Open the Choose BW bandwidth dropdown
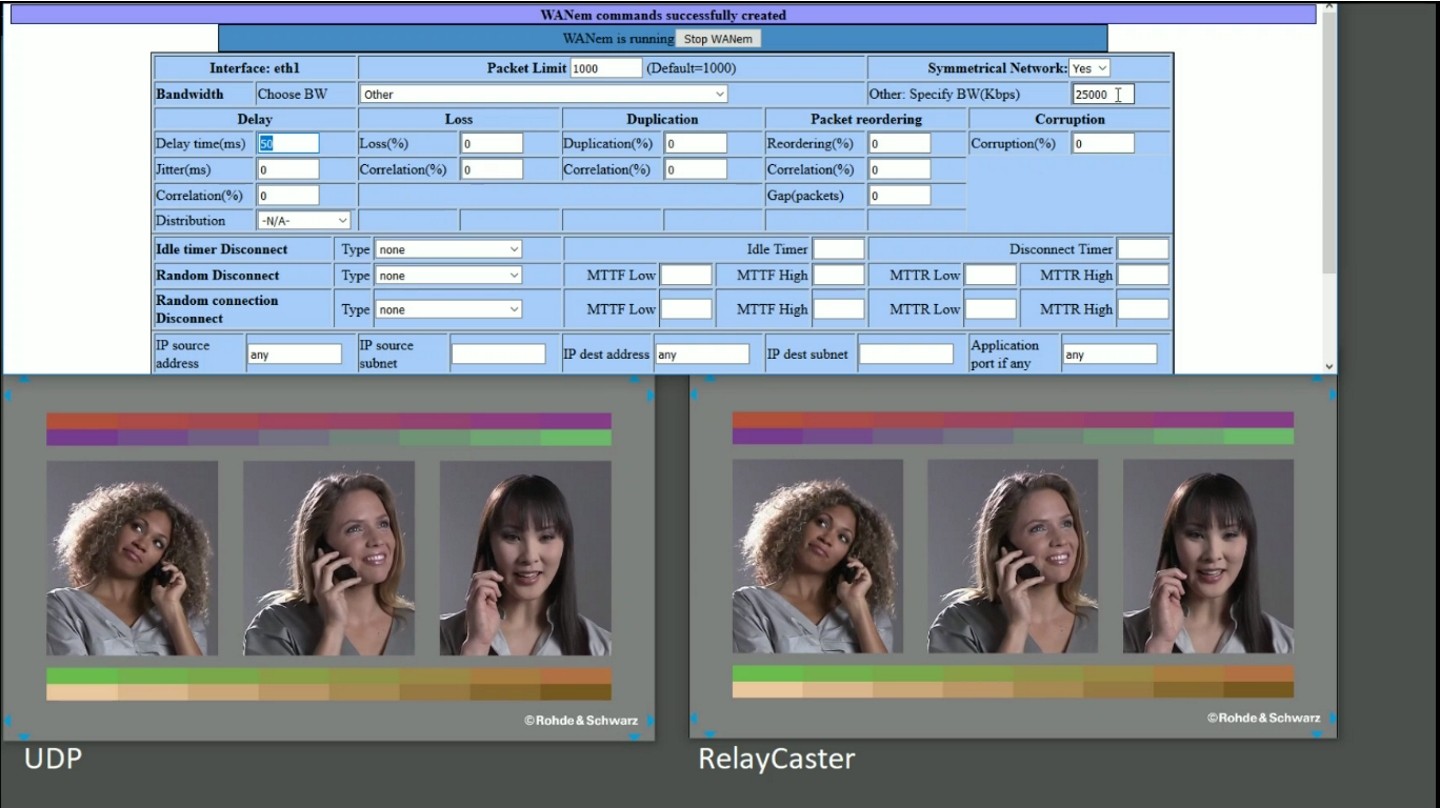The height and width of the screenshot is (810, 1440). point(543,94)
